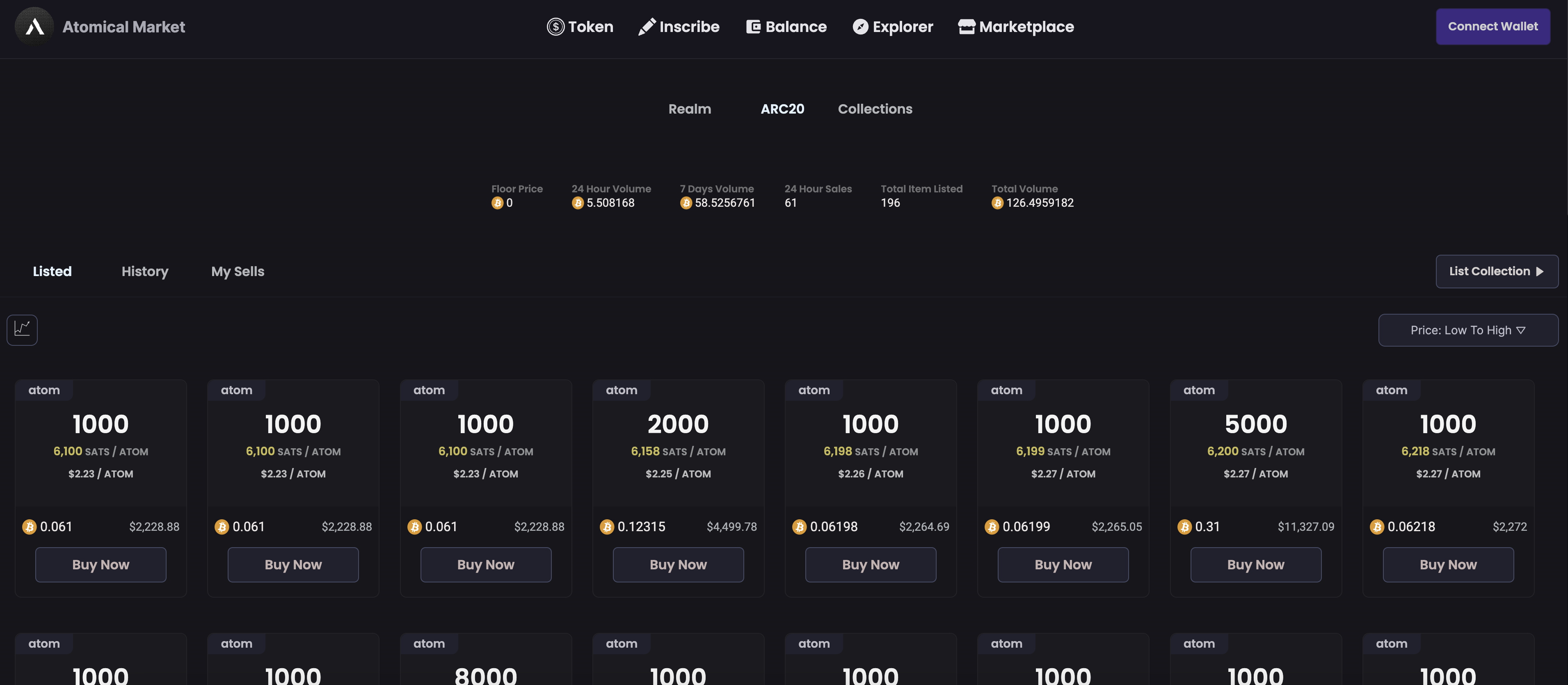Click the $11,327.09 price value
This screenshot has height=685, width=1568.
[1306, 527]
